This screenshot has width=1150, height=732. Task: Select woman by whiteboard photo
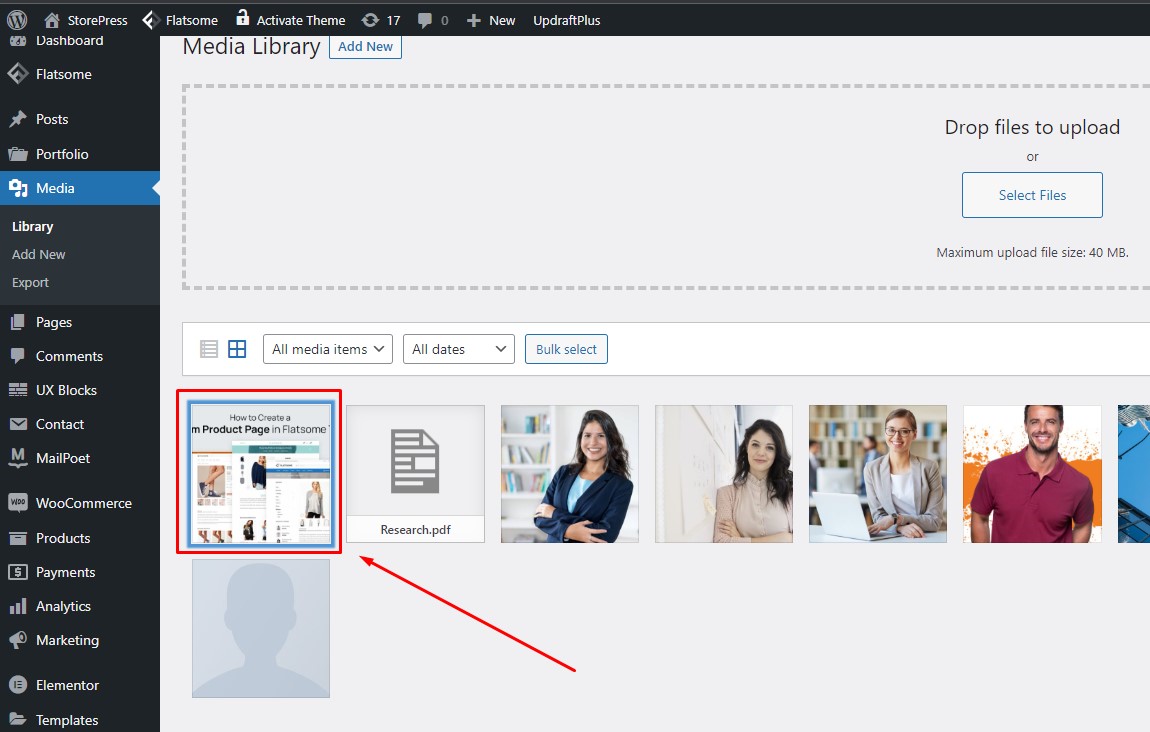pyautogui.click(x=724, y=474)
